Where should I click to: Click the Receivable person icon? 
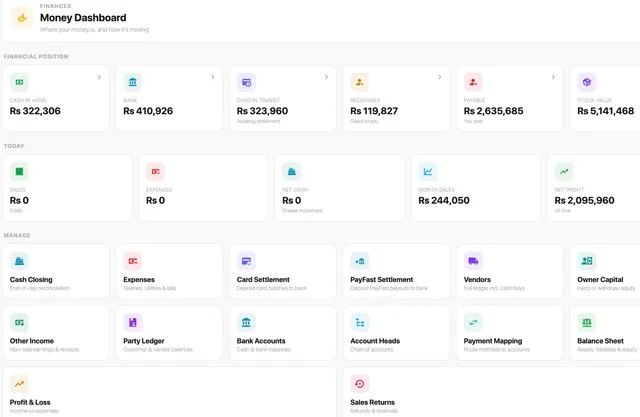tap(360, 82)
